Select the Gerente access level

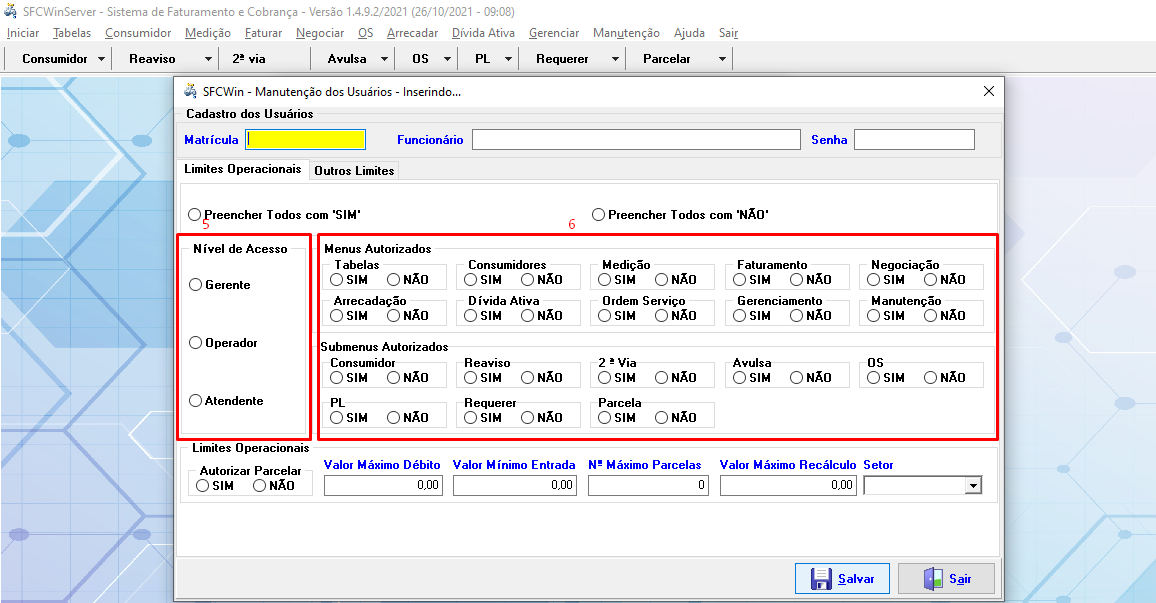point(196,285)
